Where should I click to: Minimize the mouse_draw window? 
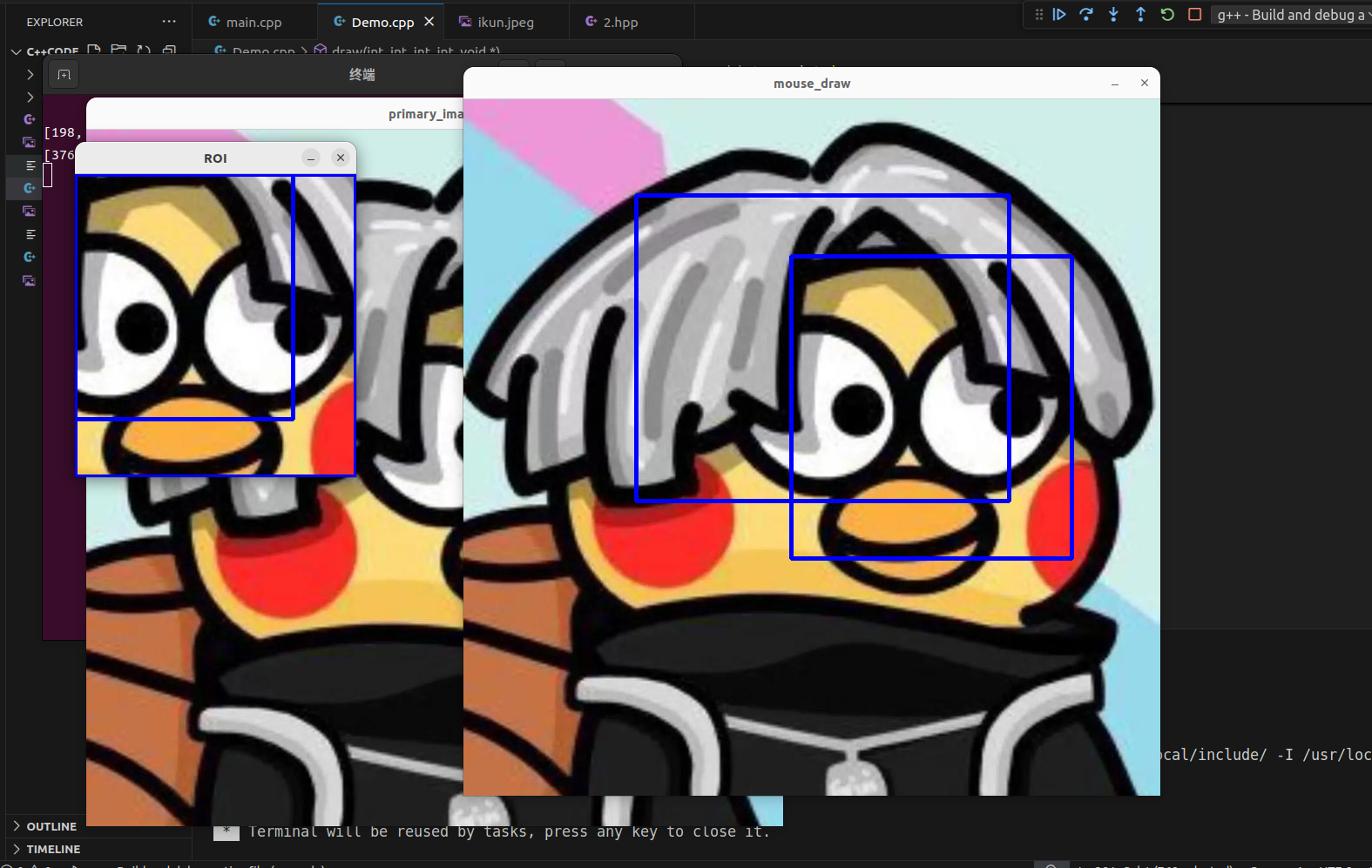(1115, 84)
